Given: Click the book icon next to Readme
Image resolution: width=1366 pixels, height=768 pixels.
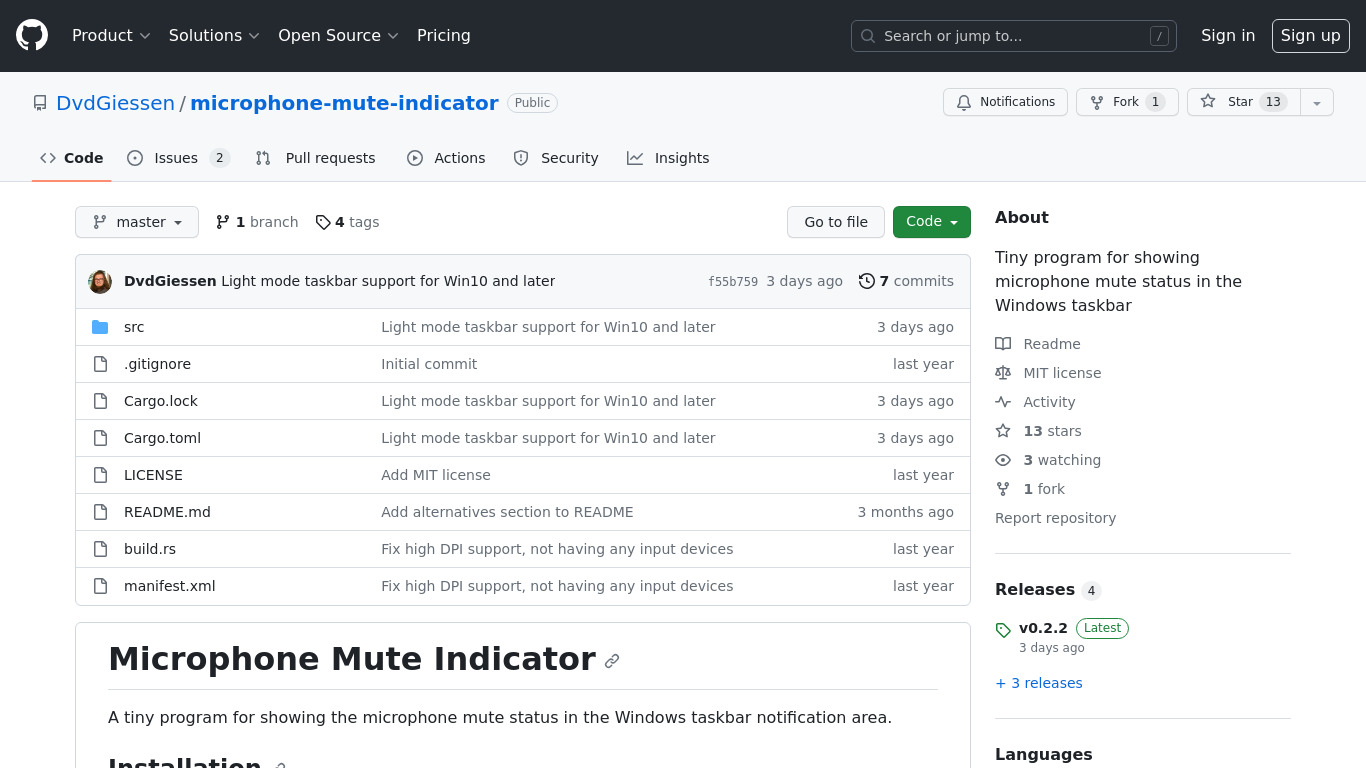Looking at the screenshot, I should 1003,344.
